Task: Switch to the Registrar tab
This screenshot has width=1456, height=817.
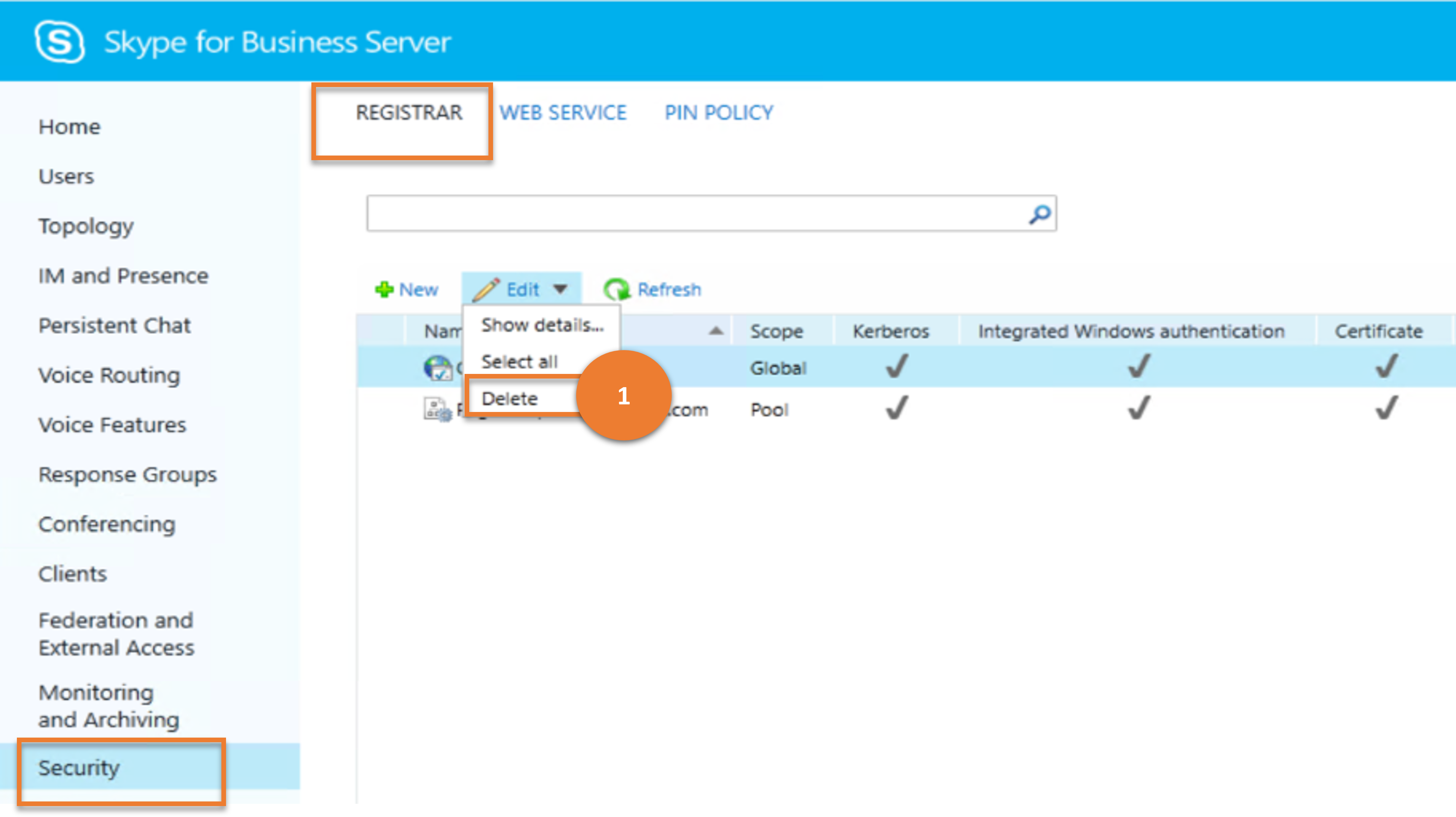Action: pyautogui.click(x=409, y=113)
